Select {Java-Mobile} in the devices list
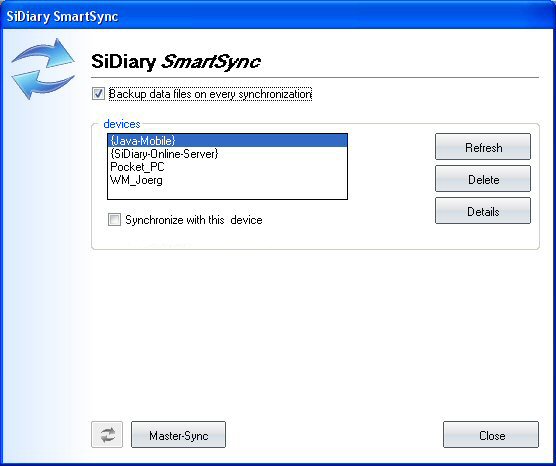The width and height of the screenshot is (556, 466). [x=227, y=141]
